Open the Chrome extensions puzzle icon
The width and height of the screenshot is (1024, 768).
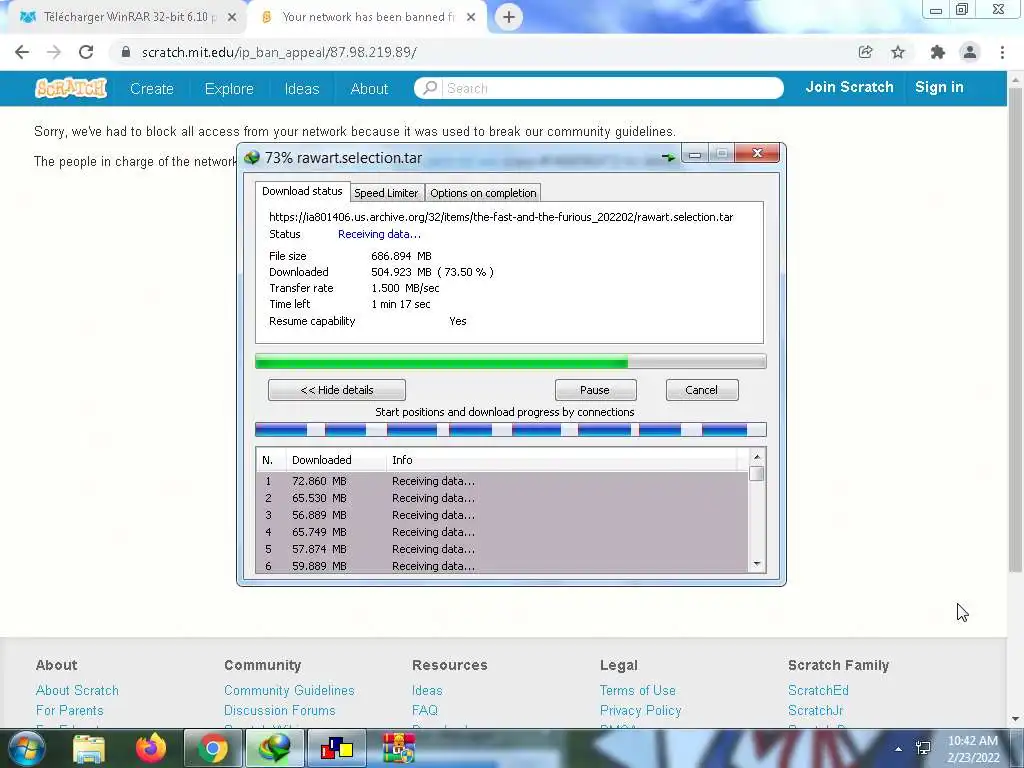pos(938,52)
